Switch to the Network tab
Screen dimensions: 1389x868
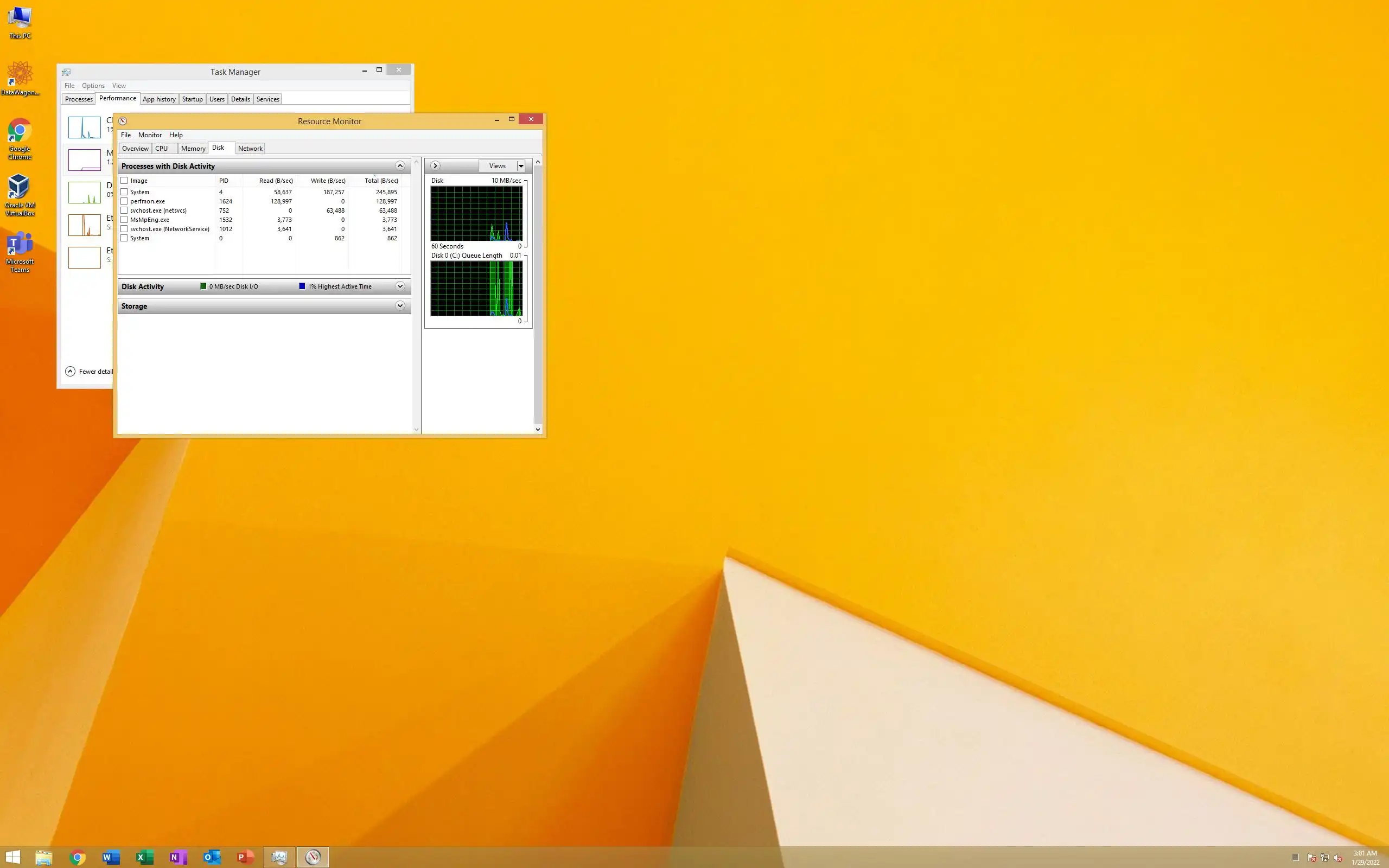(x=250, y=149)
